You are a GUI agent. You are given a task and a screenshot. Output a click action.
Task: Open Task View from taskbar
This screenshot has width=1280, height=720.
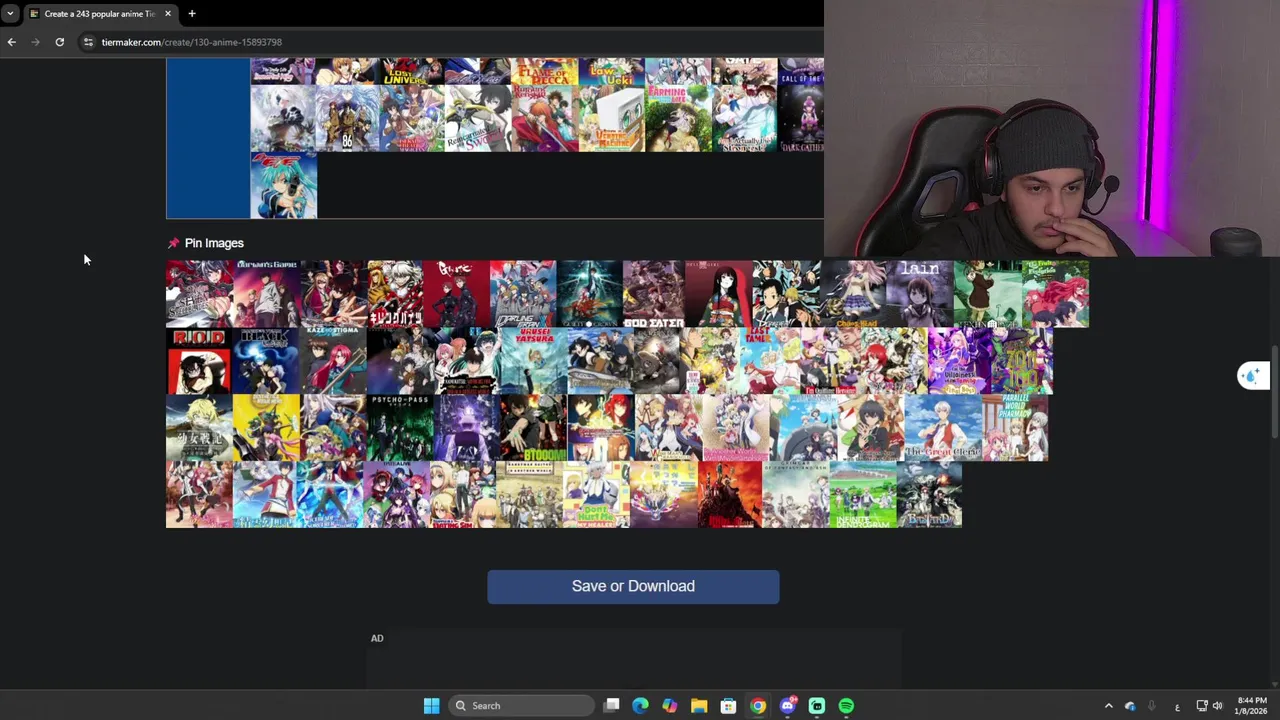point(612,706)
